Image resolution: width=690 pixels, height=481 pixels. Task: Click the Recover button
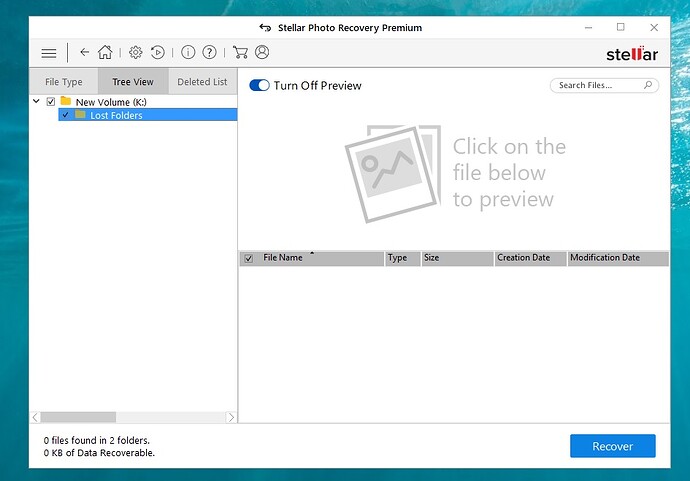[613, 446]
